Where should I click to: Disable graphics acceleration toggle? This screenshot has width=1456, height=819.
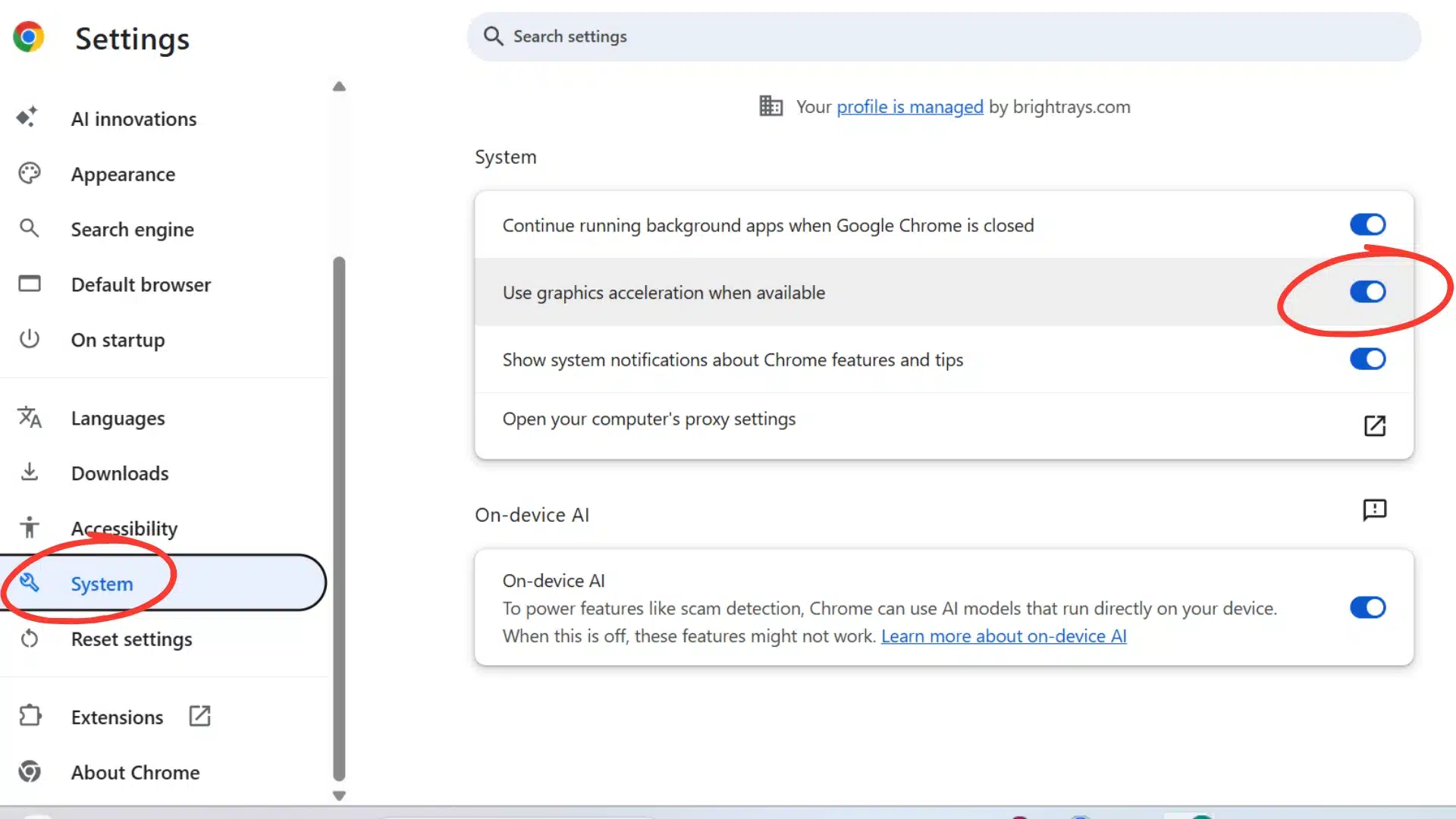tap(1367, 292)
